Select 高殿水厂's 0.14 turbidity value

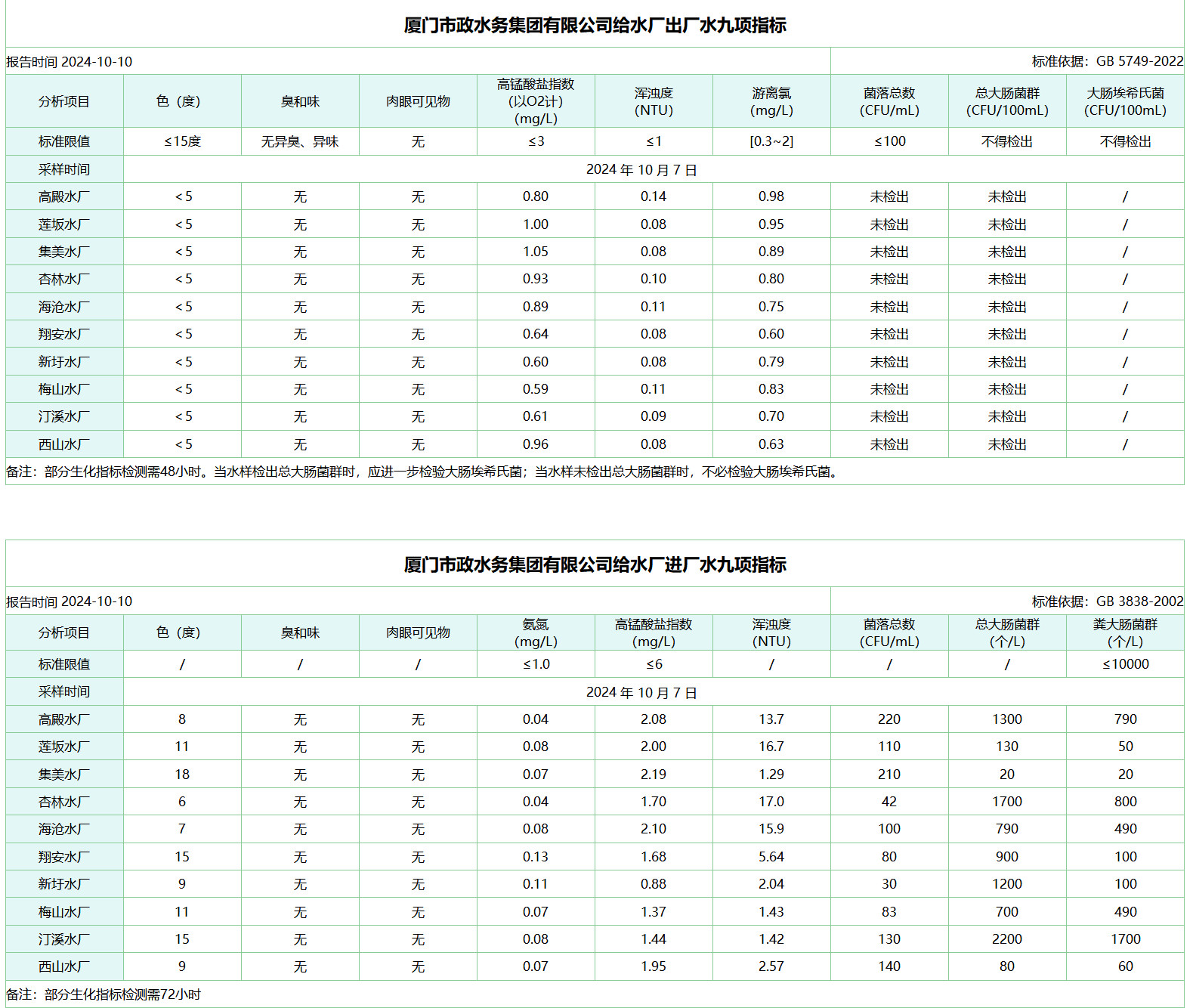coord(654,196)
